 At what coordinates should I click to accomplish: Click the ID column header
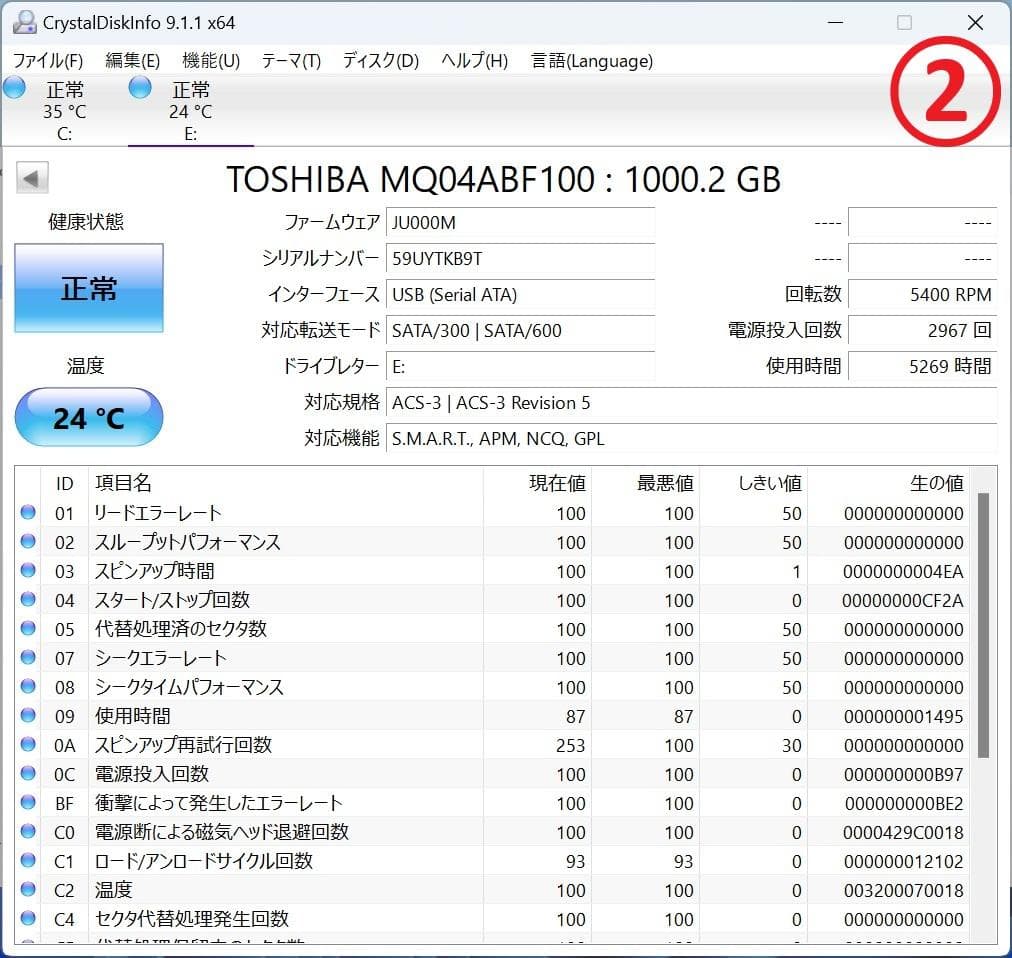click(65, 483)
